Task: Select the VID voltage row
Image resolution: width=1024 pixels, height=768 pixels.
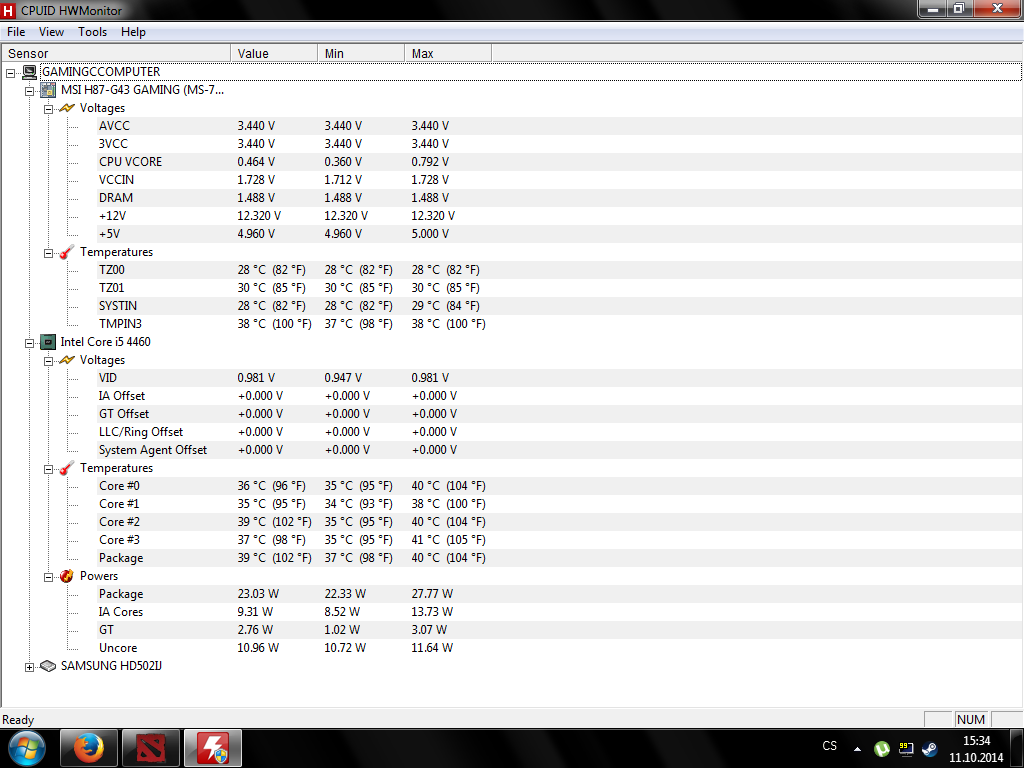Action: coord(560,378)
